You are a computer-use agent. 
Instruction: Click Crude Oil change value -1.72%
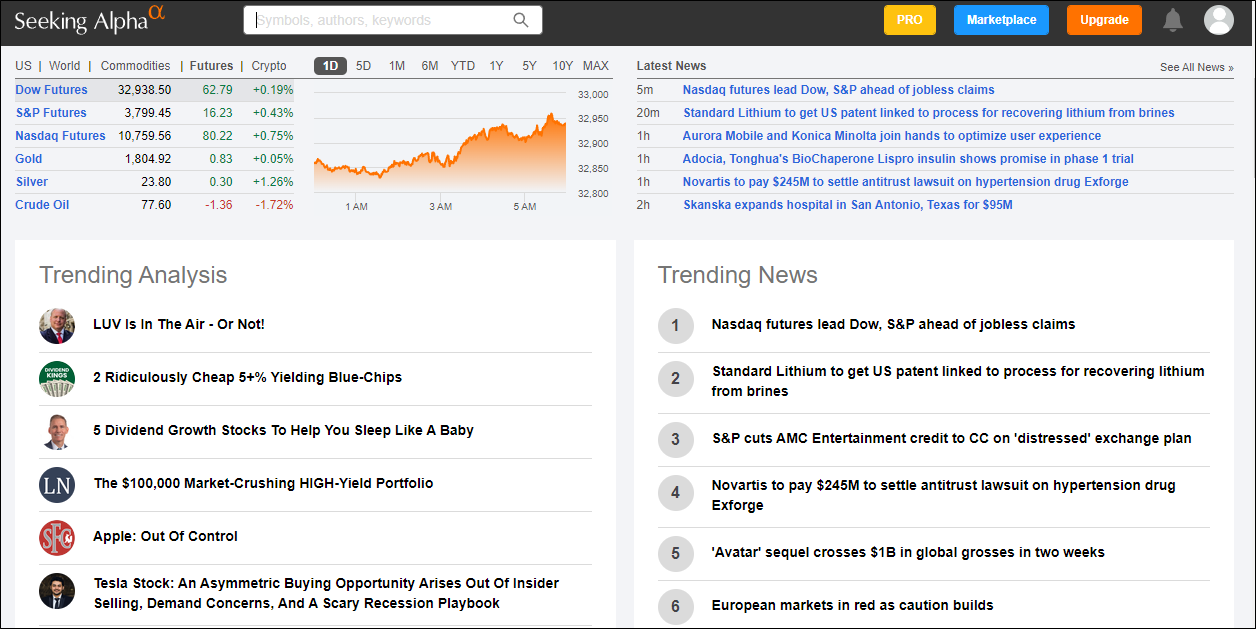(274, 205)
